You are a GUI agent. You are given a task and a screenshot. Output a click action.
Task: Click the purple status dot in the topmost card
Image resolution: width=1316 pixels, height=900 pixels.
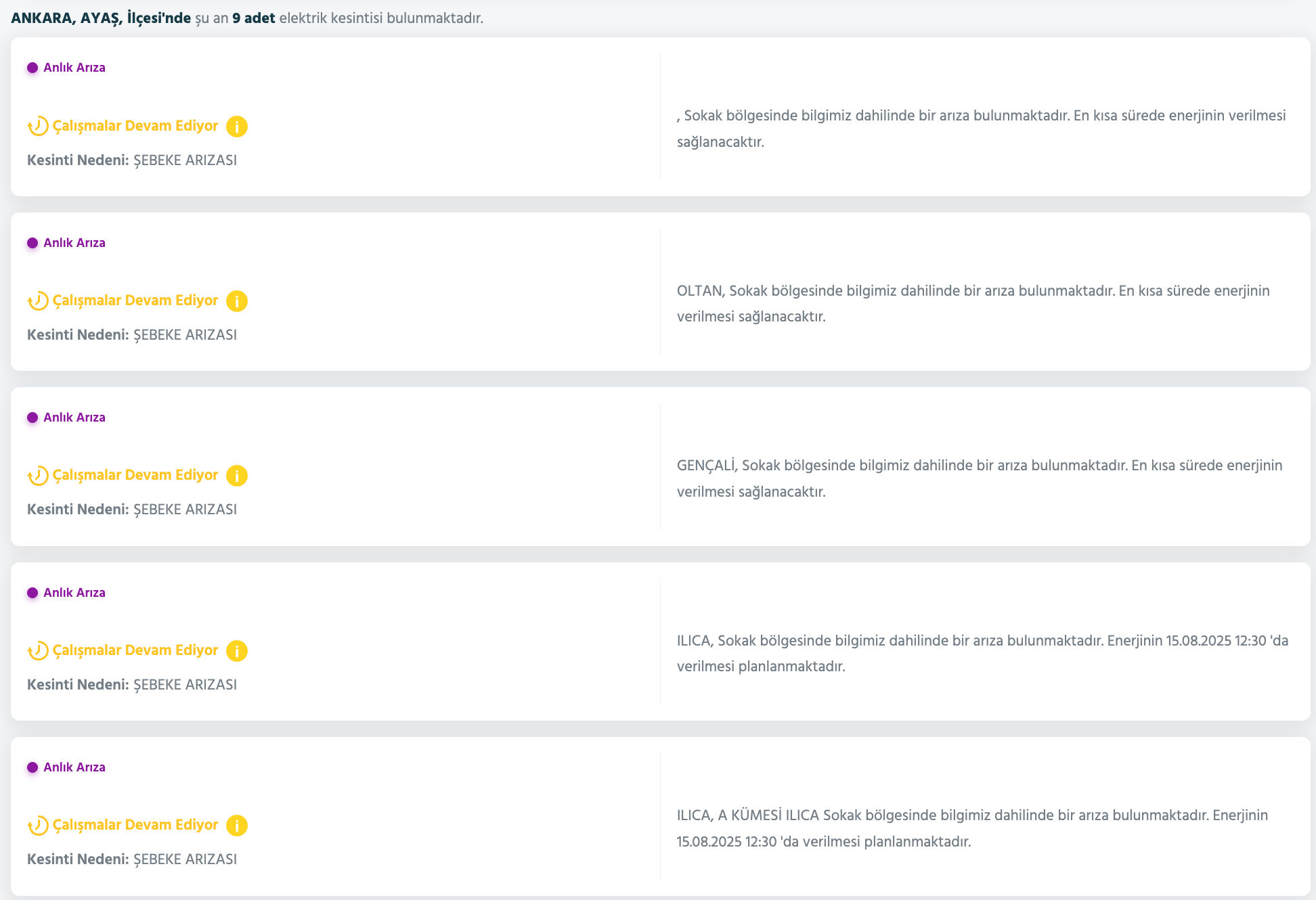pos(32,68)
